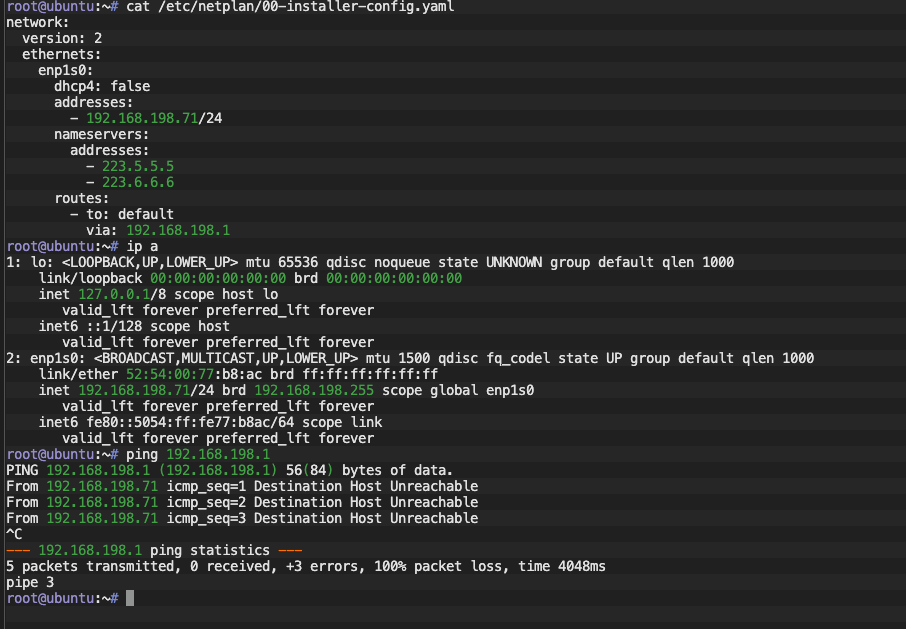Click the cursor at the last prompt
The height and width of the screenshot is (629, 906).
(130, 598)
